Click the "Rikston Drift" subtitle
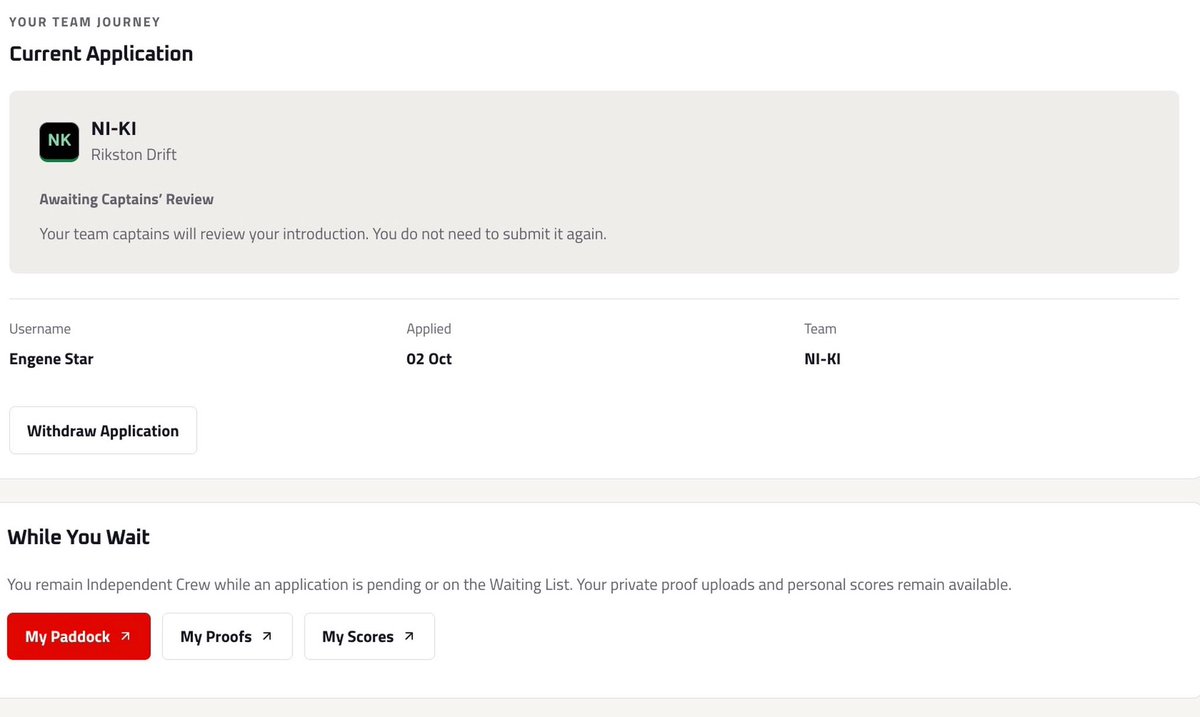Image resolution: width=1200 pixels, height=717 pixels. 134,154
